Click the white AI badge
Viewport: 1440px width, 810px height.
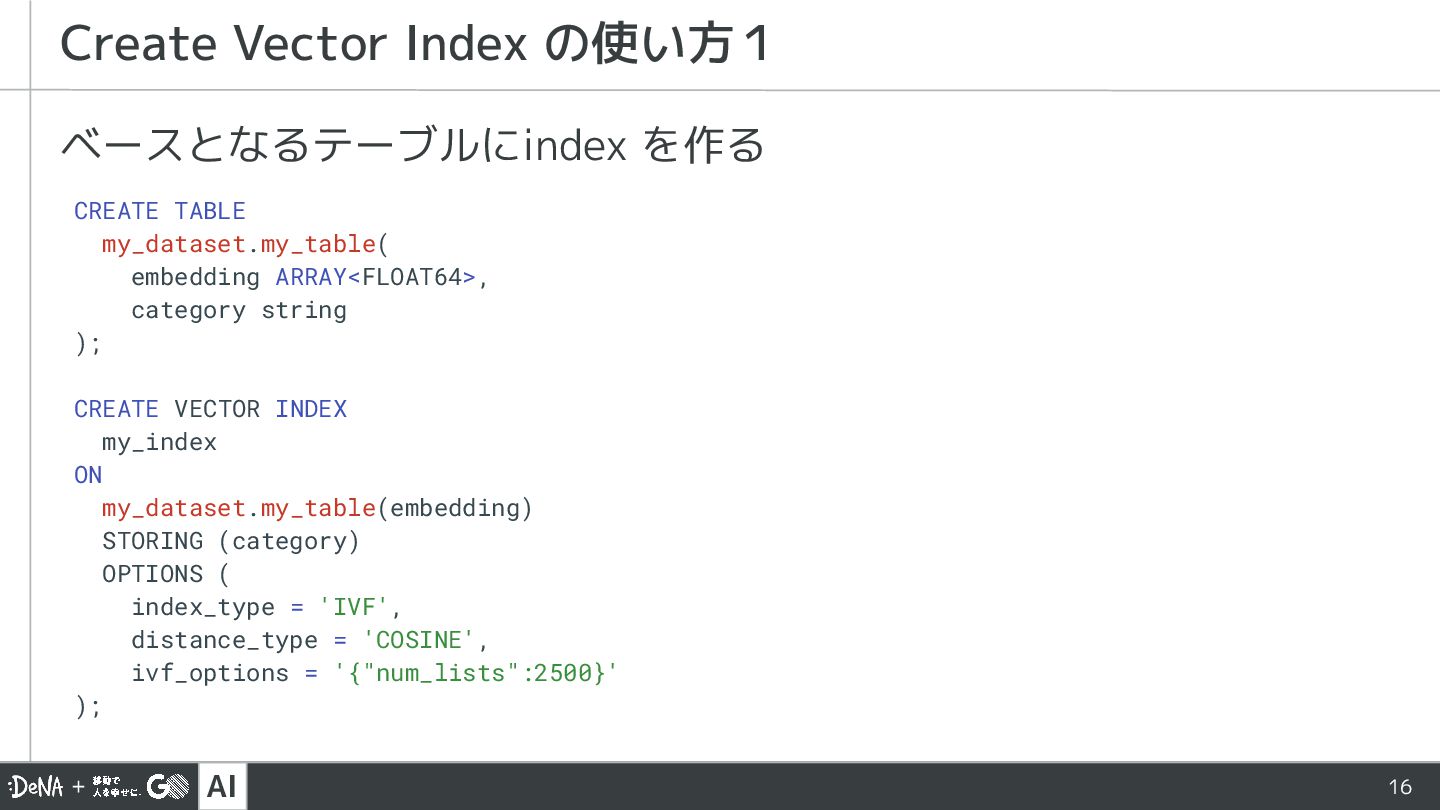point(222,787)
